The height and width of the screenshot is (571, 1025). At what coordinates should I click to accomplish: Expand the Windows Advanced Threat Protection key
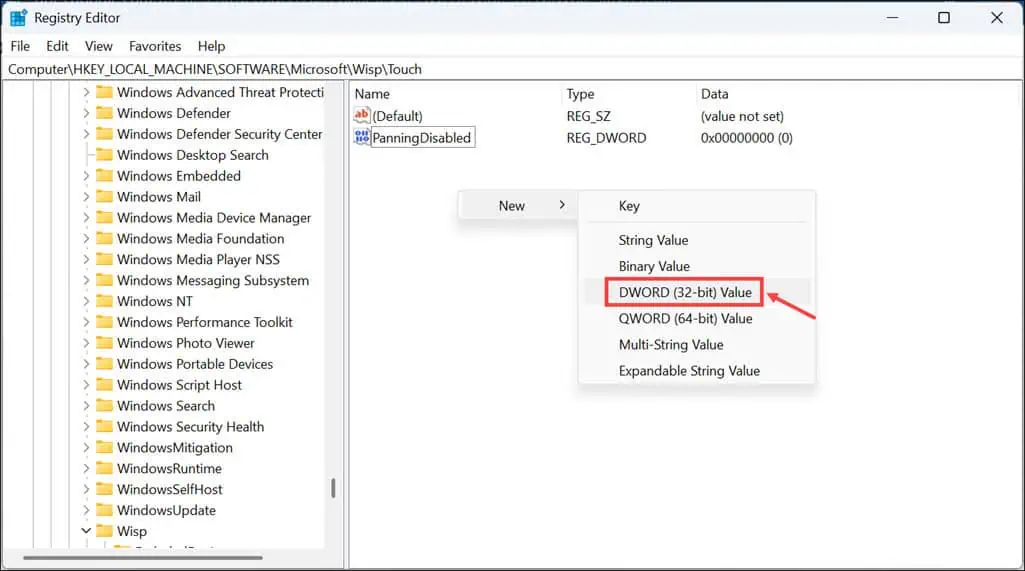point(86,92)
